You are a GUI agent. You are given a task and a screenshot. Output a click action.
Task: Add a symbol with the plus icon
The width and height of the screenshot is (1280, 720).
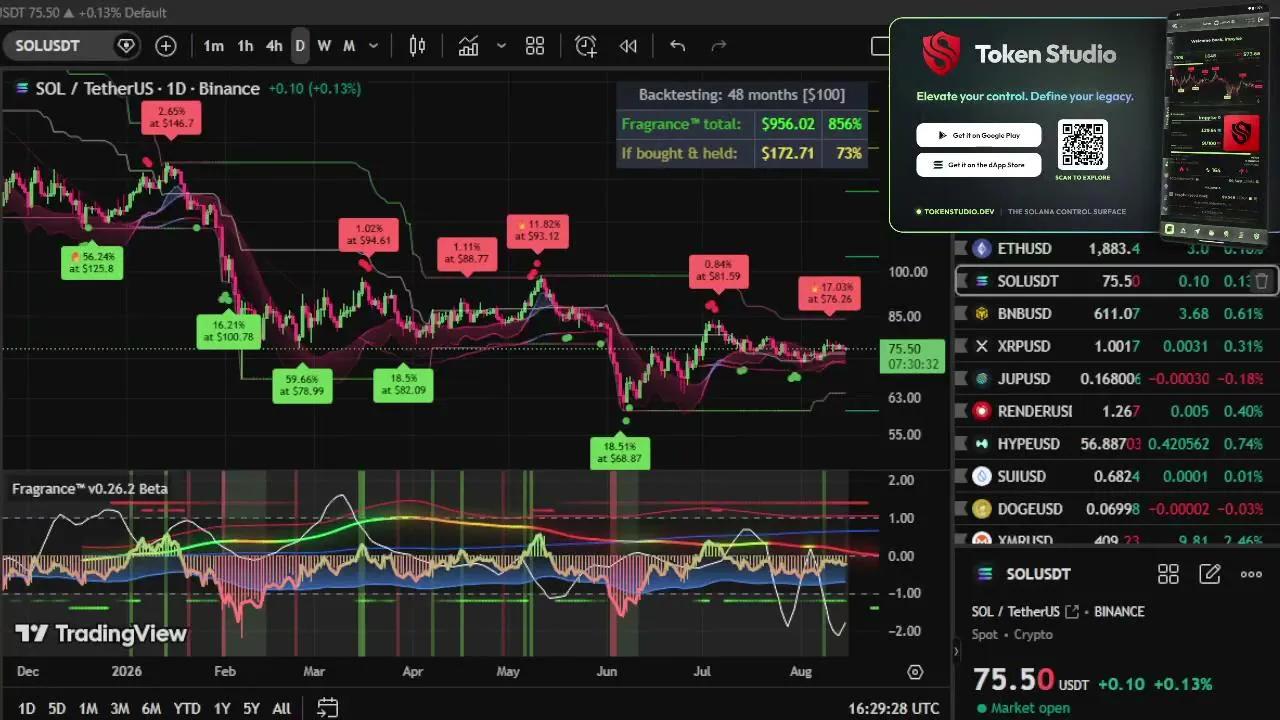tap(166, 46)
